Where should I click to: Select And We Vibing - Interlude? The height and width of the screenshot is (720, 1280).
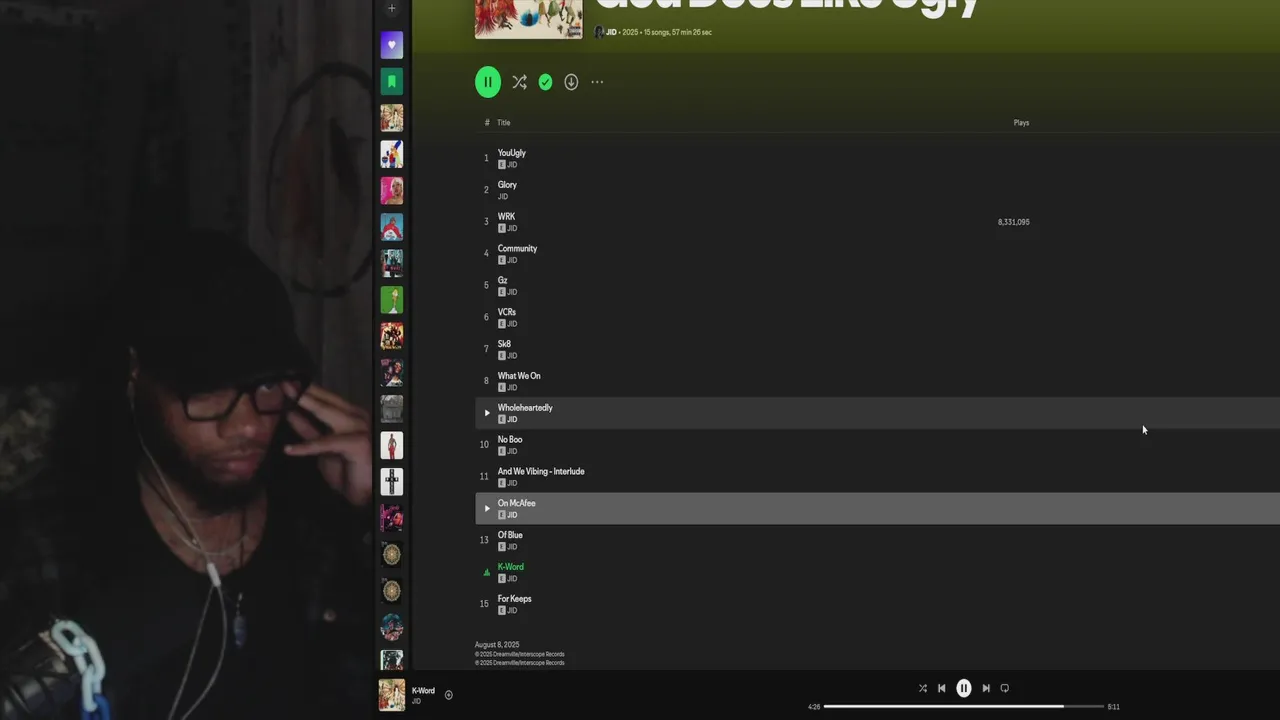pyautogui.click(x=541, y=472)
